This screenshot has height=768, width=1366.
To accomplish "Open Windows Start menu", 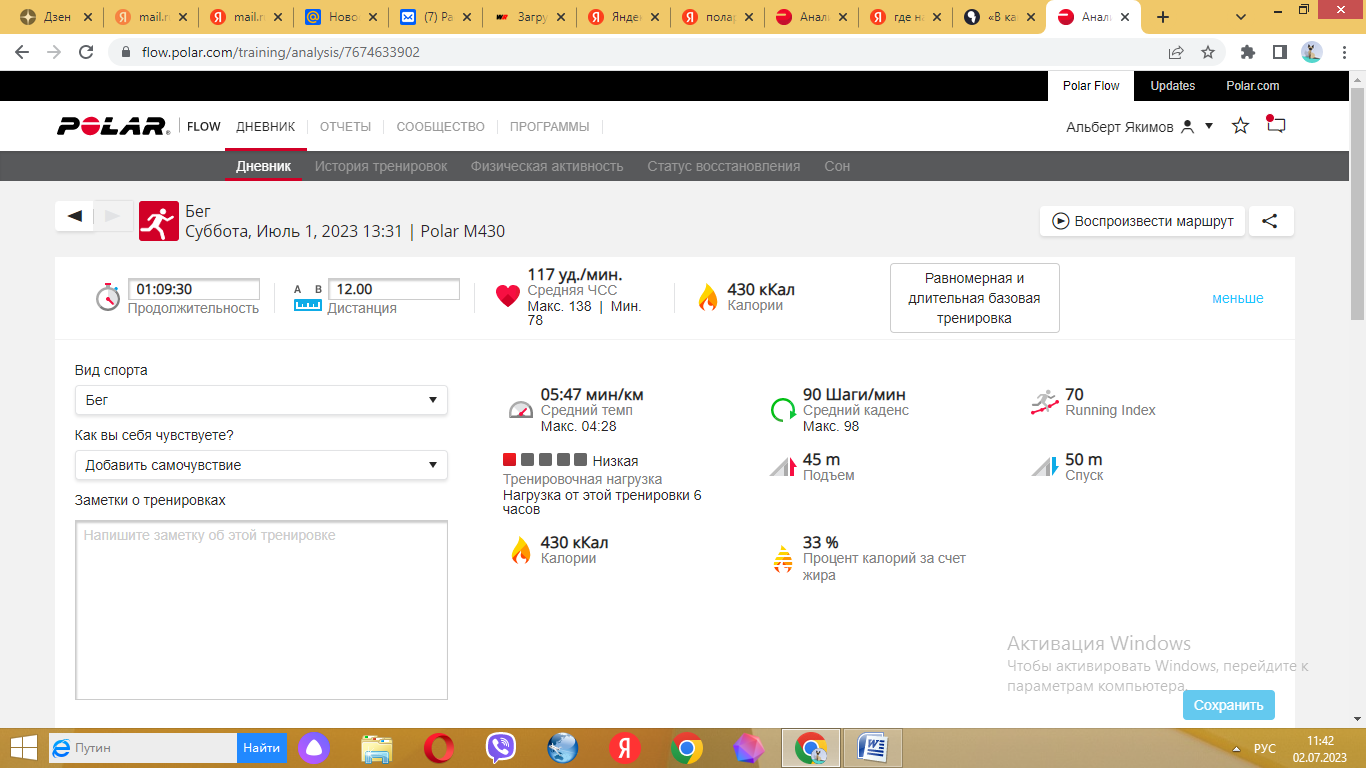I will point(24,747).
